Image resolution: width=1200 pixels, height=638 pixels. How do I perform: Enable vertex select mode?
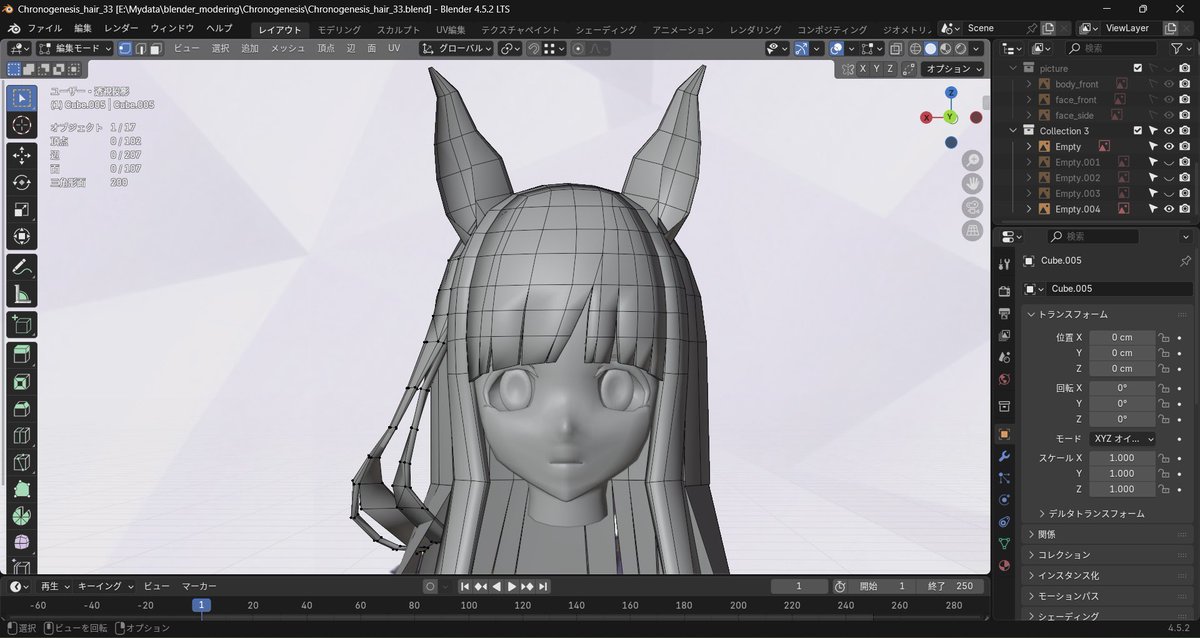[x=124, y=48]
